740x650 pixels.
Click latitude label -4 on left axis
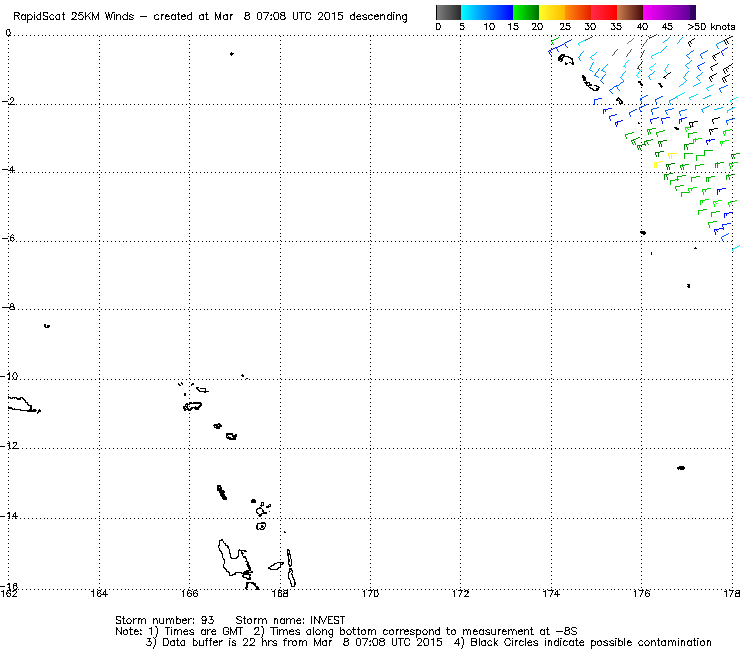pos(8,169)
